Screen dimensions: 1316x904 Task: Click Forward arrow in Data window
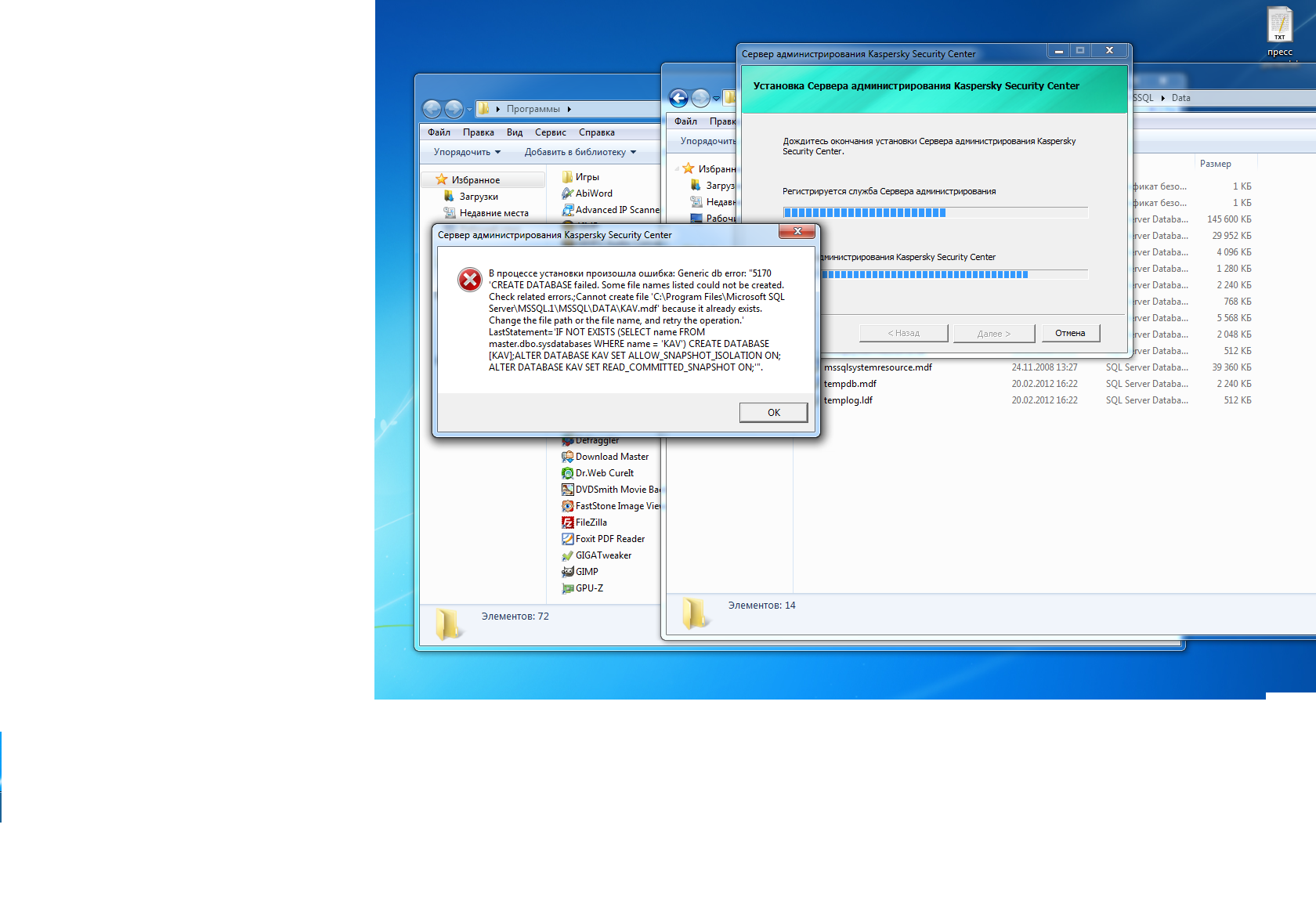coord(700,98)
